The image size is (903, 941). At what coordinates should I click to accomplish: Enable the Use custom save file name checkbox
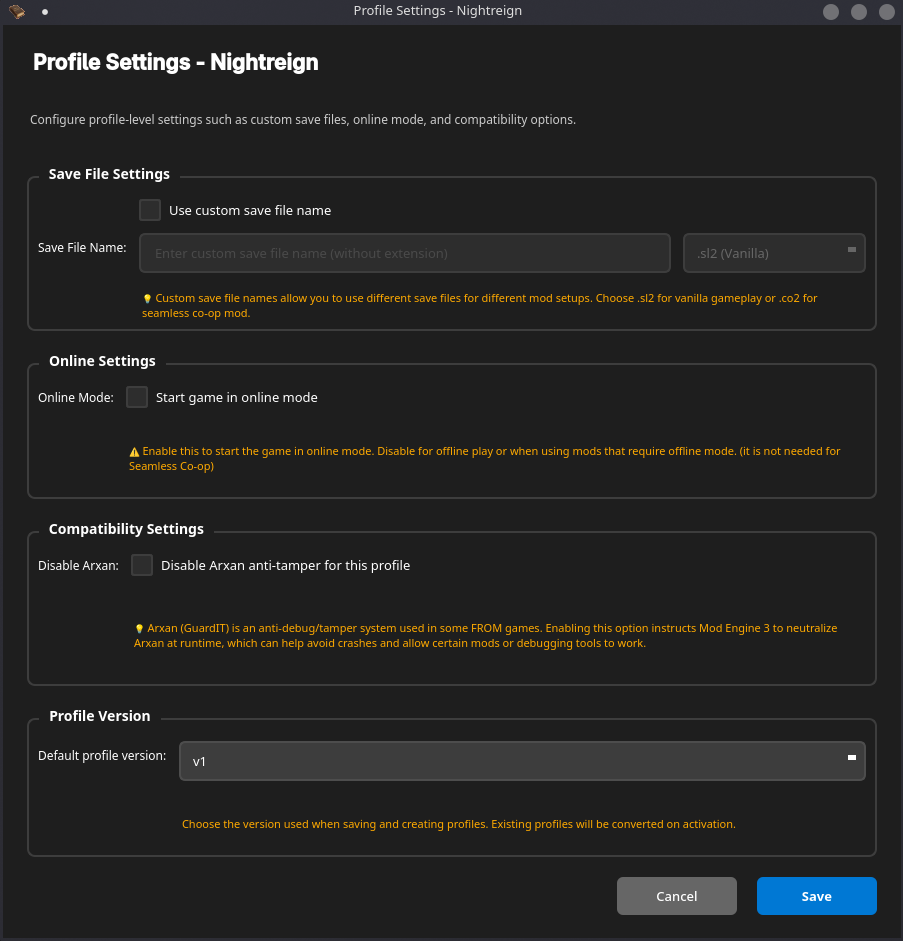150,210
